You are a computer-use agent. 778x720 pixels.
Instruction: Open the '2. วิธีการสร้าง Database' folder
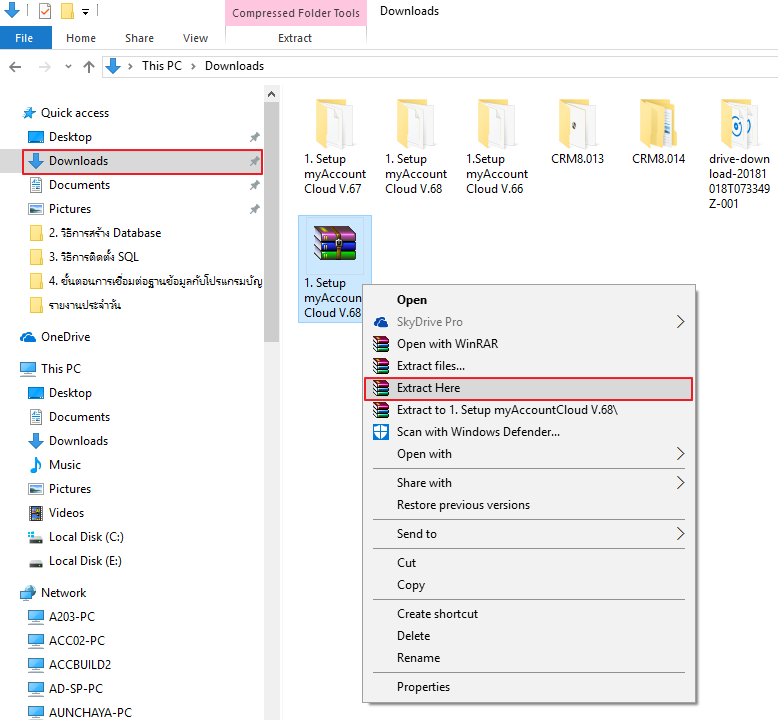click(x=105, y=233)
